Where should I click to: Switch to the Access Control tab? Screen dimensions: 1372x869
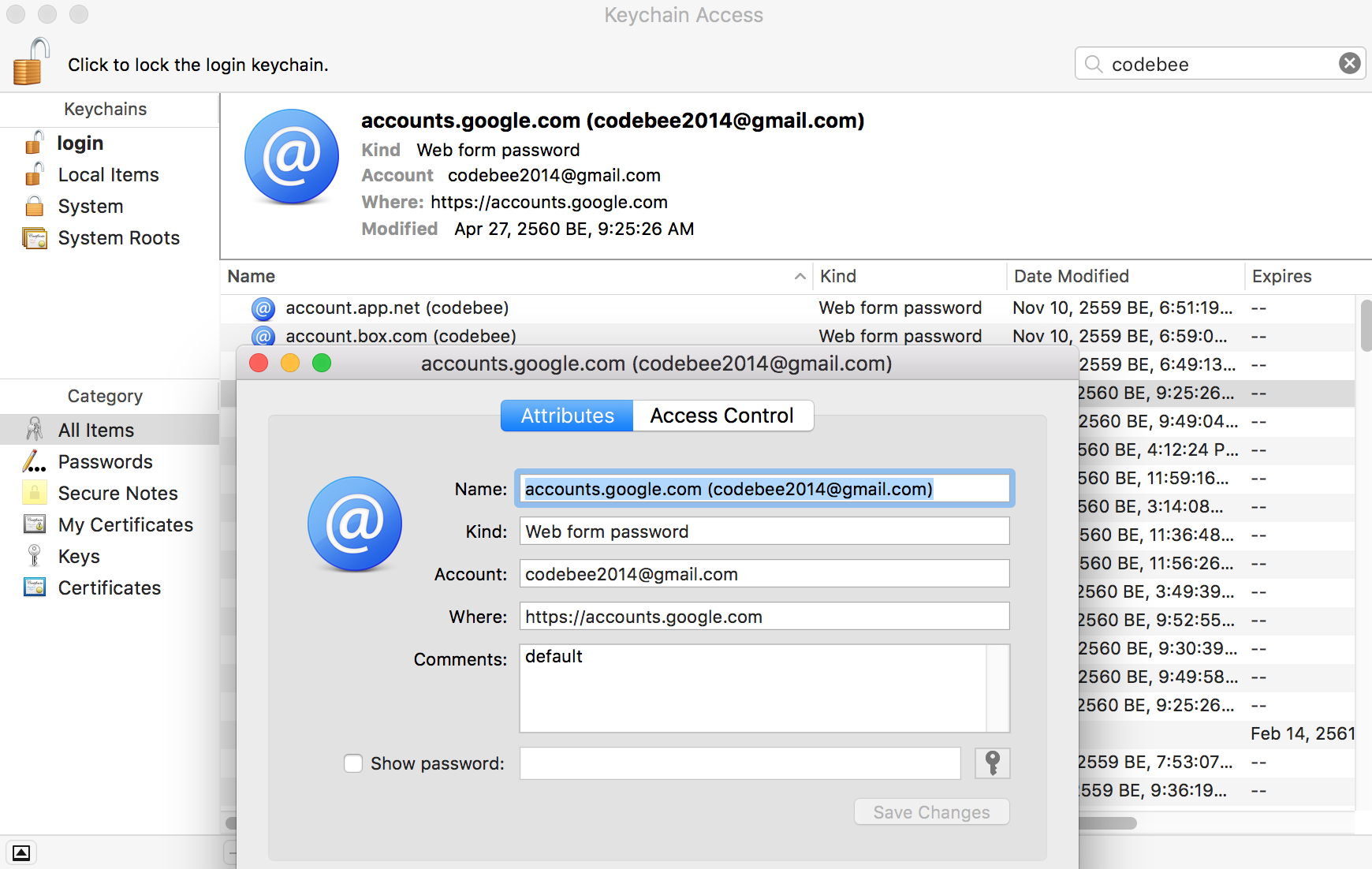[722, 416]
